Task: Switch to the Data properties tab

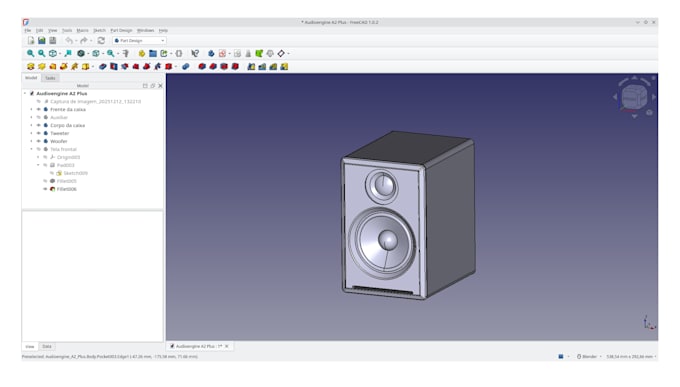Action: 47,346
